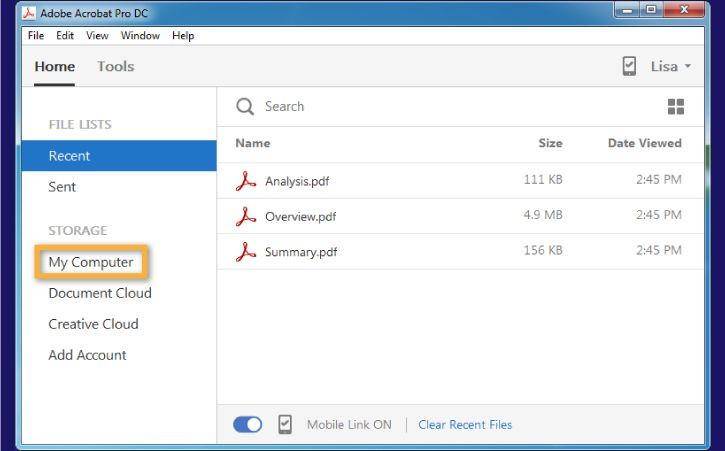Open the Window menu
Screen dimensions: 725x451
click(x=140, y=36)
